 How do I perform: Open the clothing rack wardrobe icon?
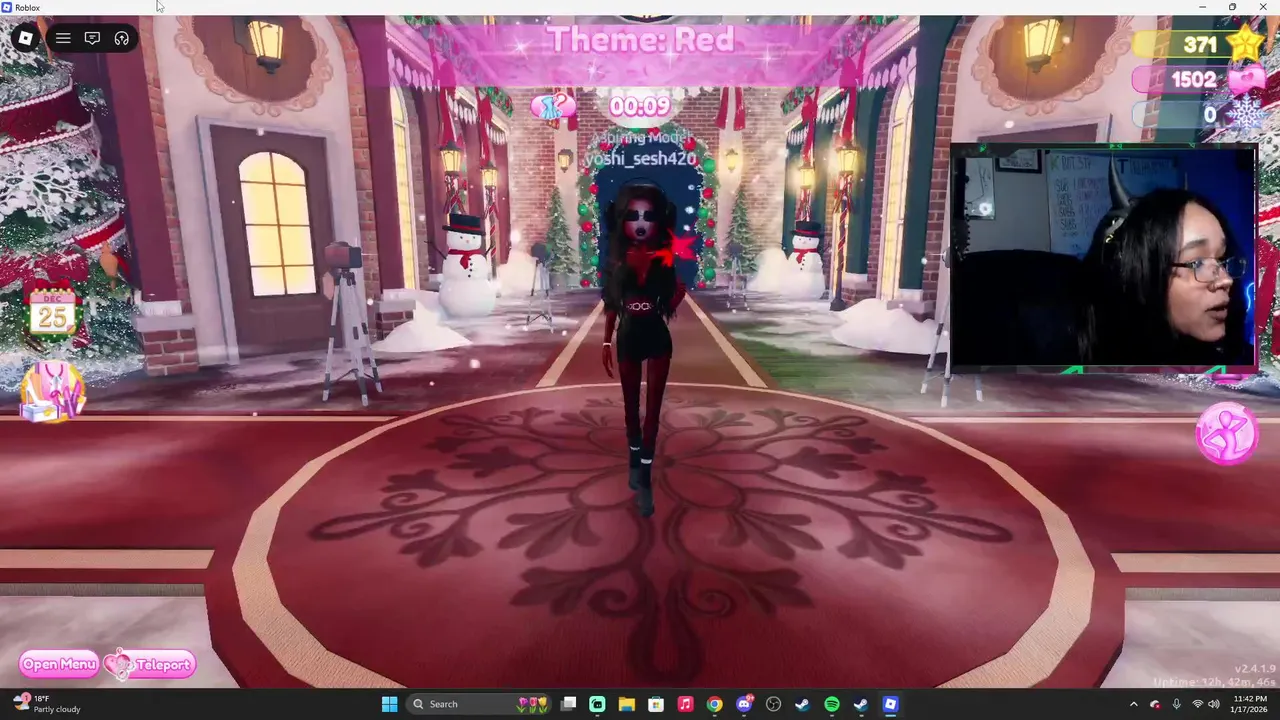click(53, 392)
